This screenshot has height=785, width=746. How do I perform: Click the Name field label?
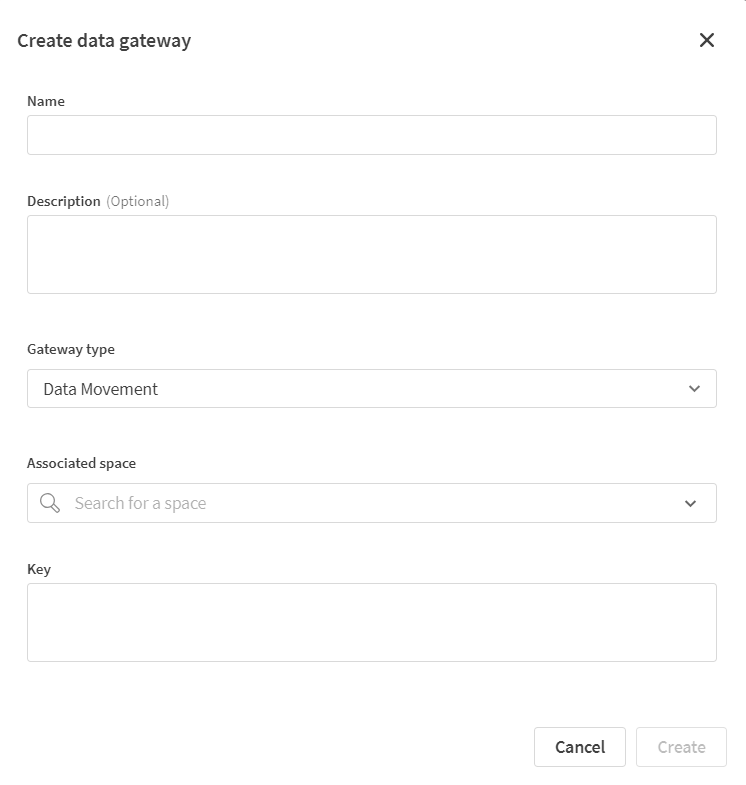pos(46,101)
